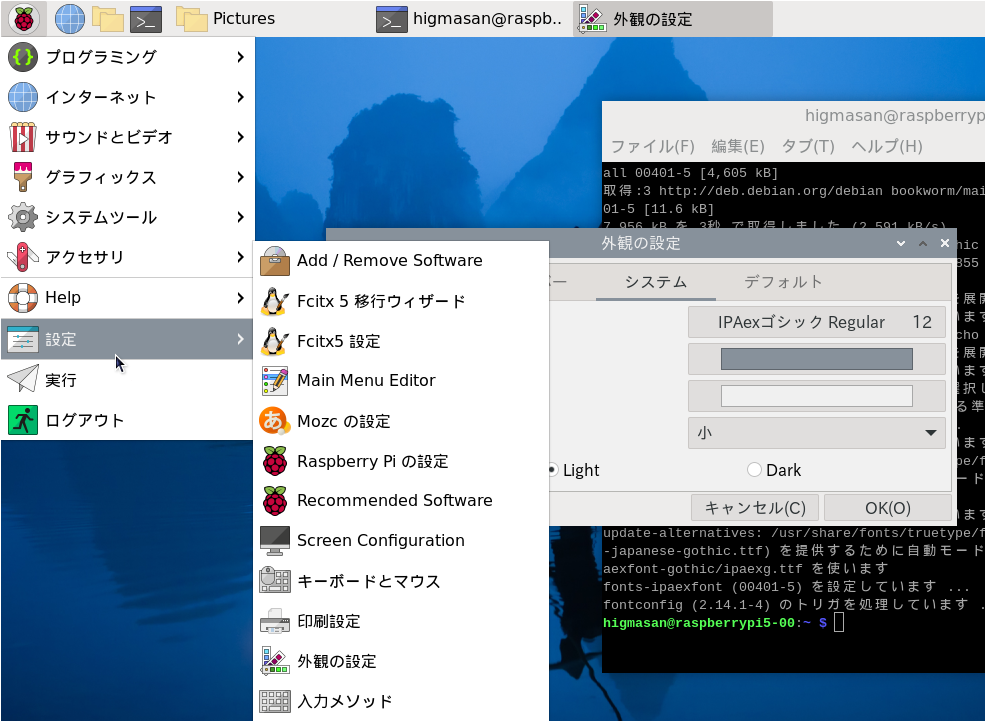The image size is (985, 722).
Task: Open the 編集(E) menu in terminal
Action: pos(737,146)
